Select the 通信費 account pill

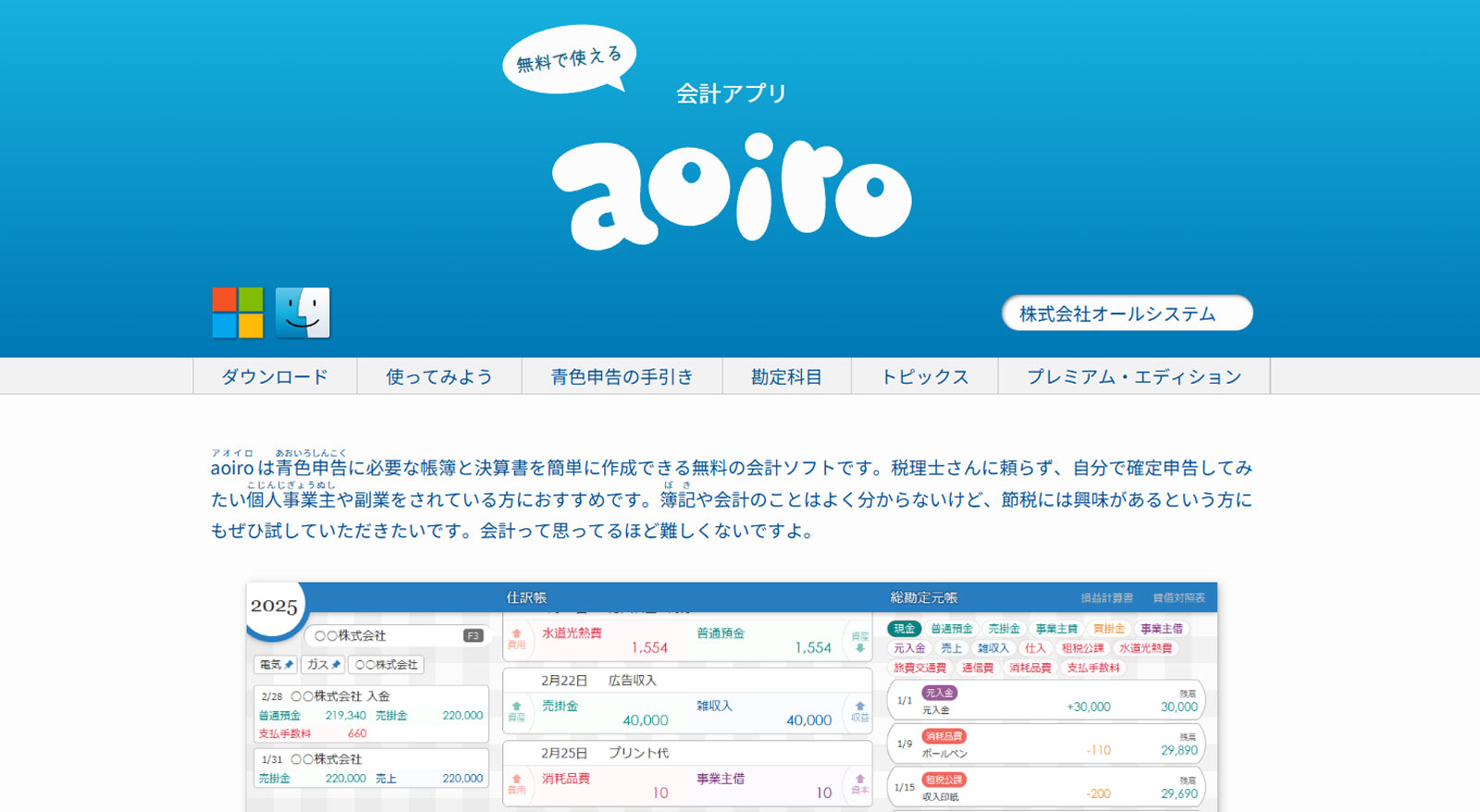coord(978,668)
